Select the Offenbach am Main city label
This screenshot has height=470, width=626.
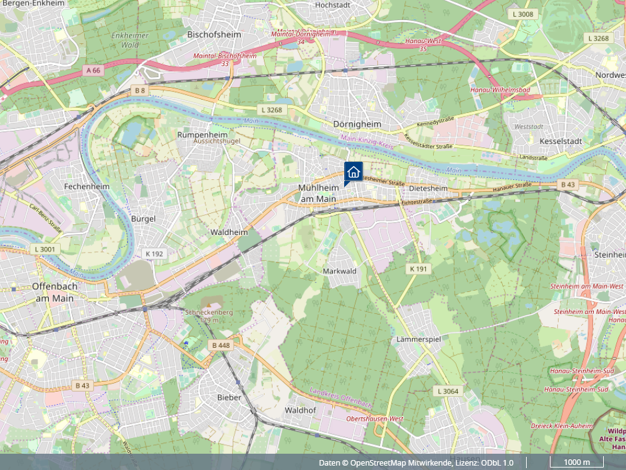click(x=55, y=292)
